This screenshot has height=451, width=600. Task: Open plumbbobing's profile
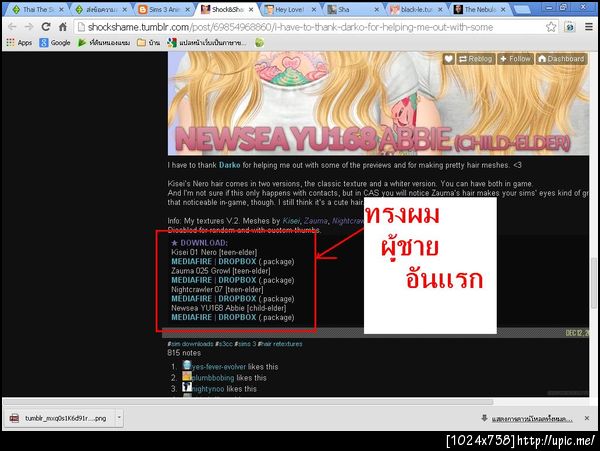click(x=213, y=378)
